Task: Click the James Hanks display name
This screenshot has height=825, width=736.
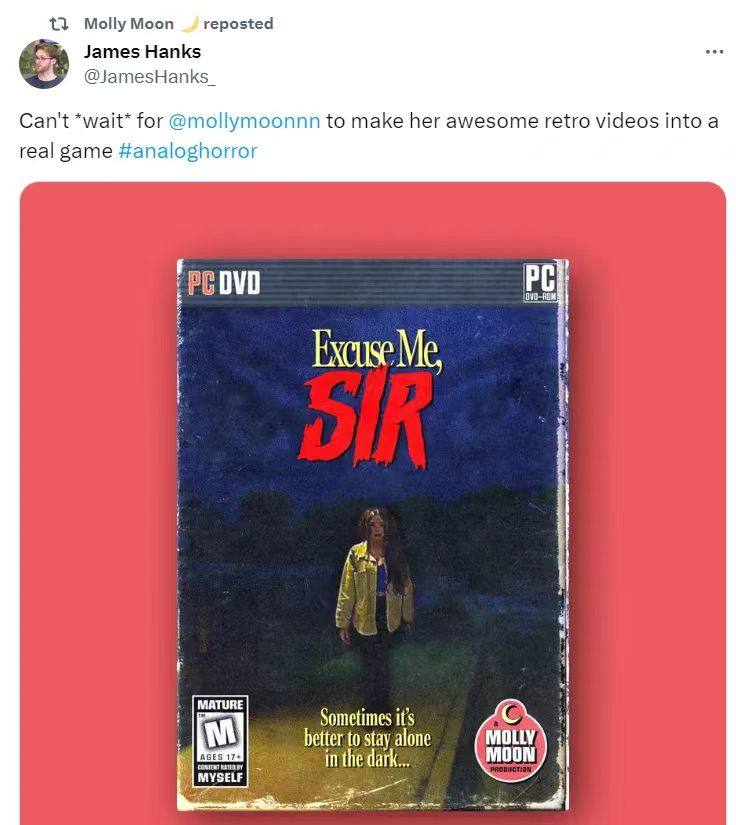Action: [x=142, y=52]
